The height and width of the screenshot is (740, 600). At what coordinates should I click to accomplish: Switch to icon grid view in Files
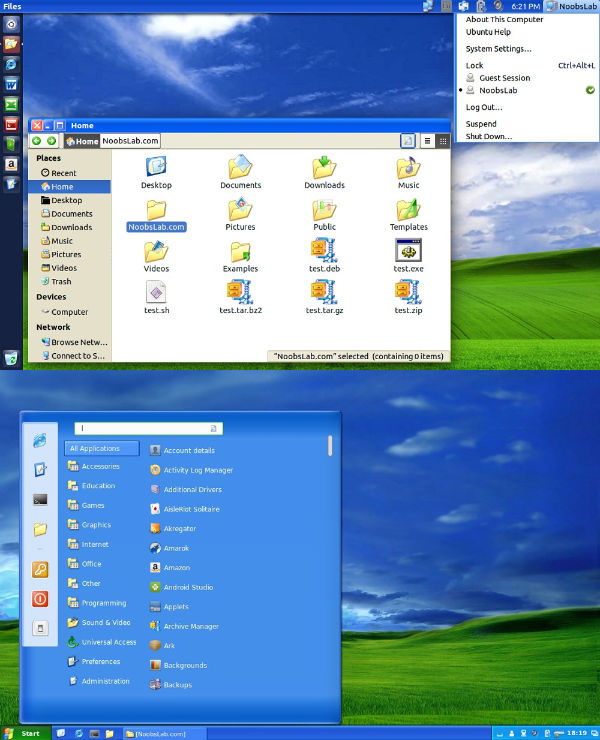tap(443, 141)
